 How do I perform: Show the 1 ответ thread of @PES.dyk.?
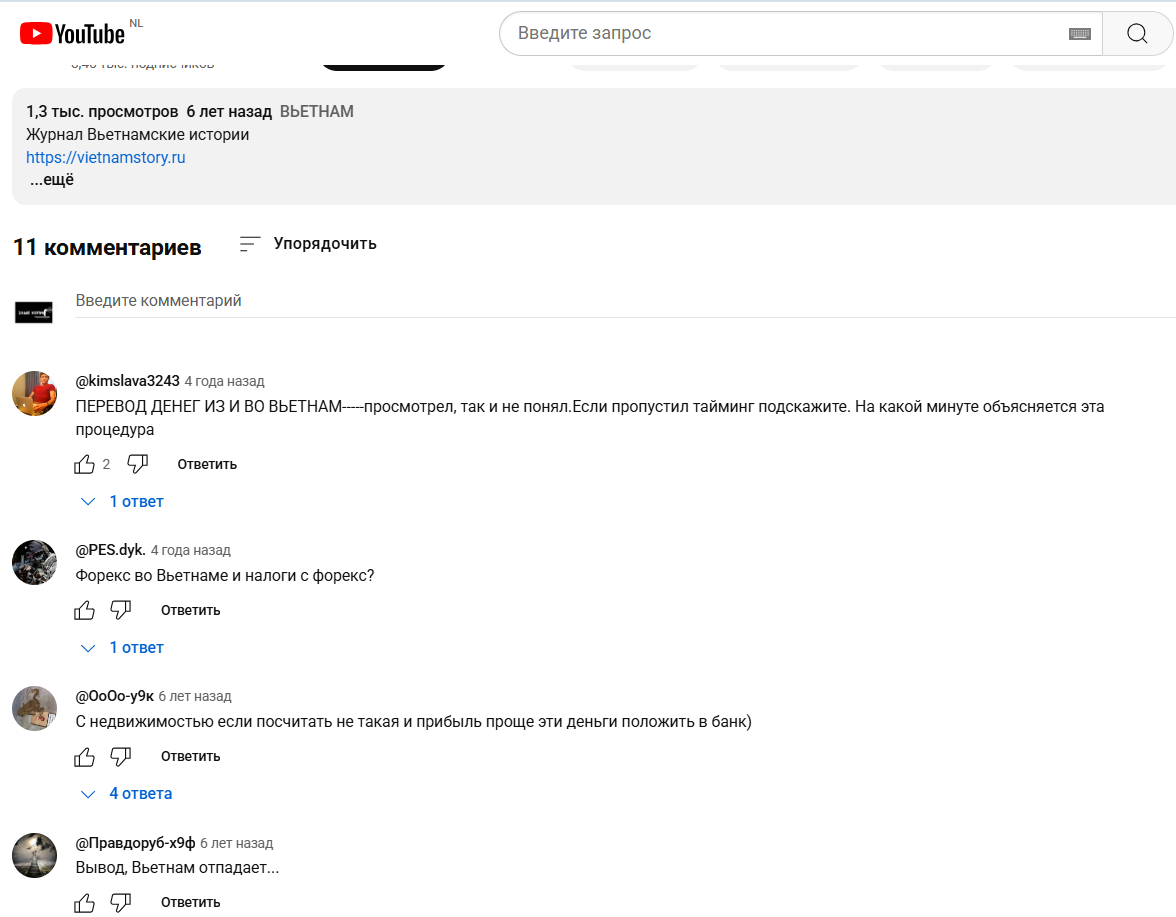coord(136,647)
